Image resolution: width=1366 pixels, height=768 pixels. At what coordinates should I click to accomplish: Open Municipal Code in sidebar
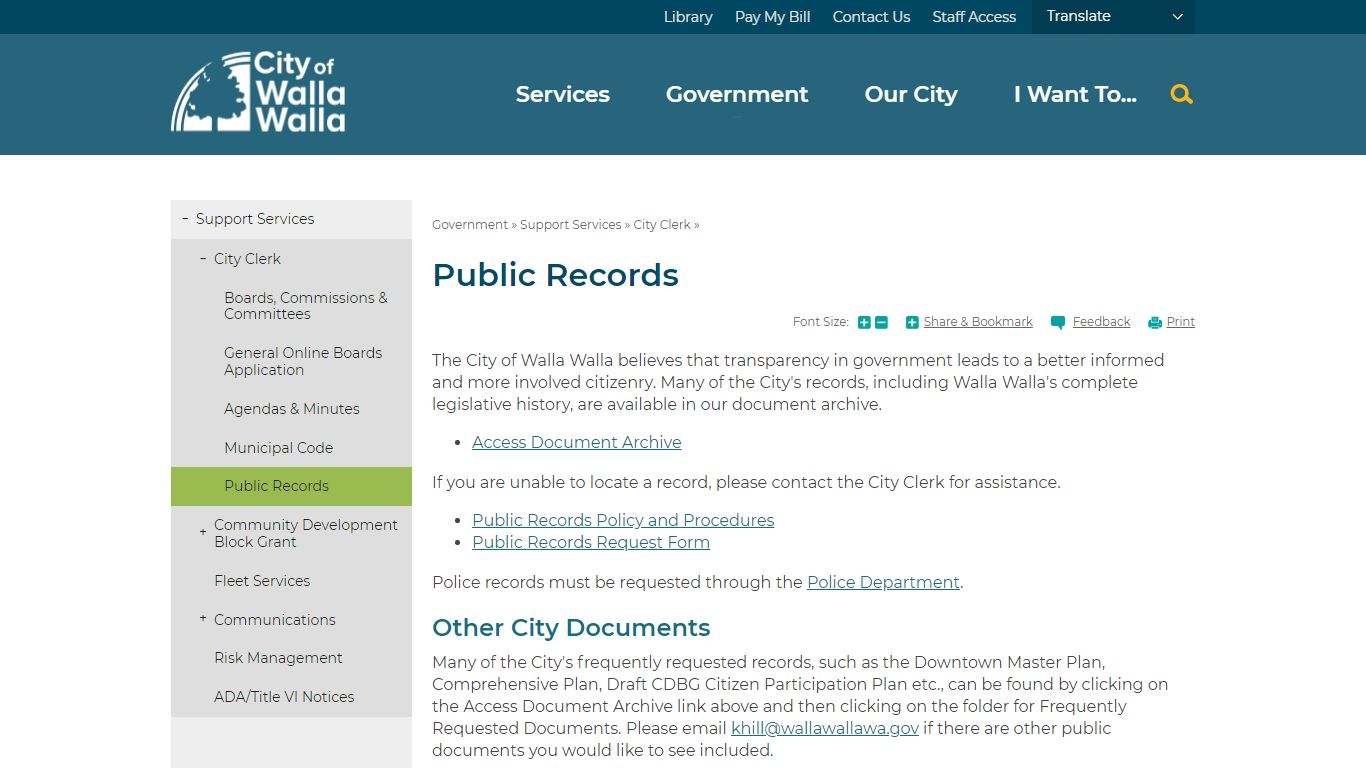coord(278,447)
